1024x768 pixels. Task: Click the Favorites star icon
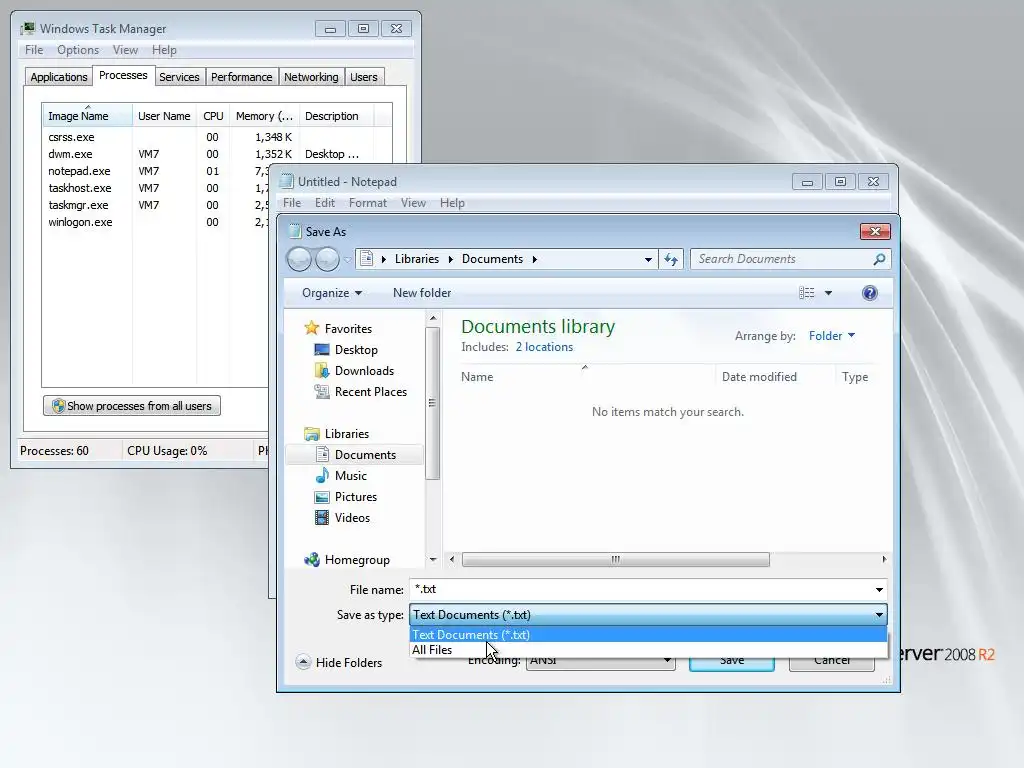click(x=312, y=328)
